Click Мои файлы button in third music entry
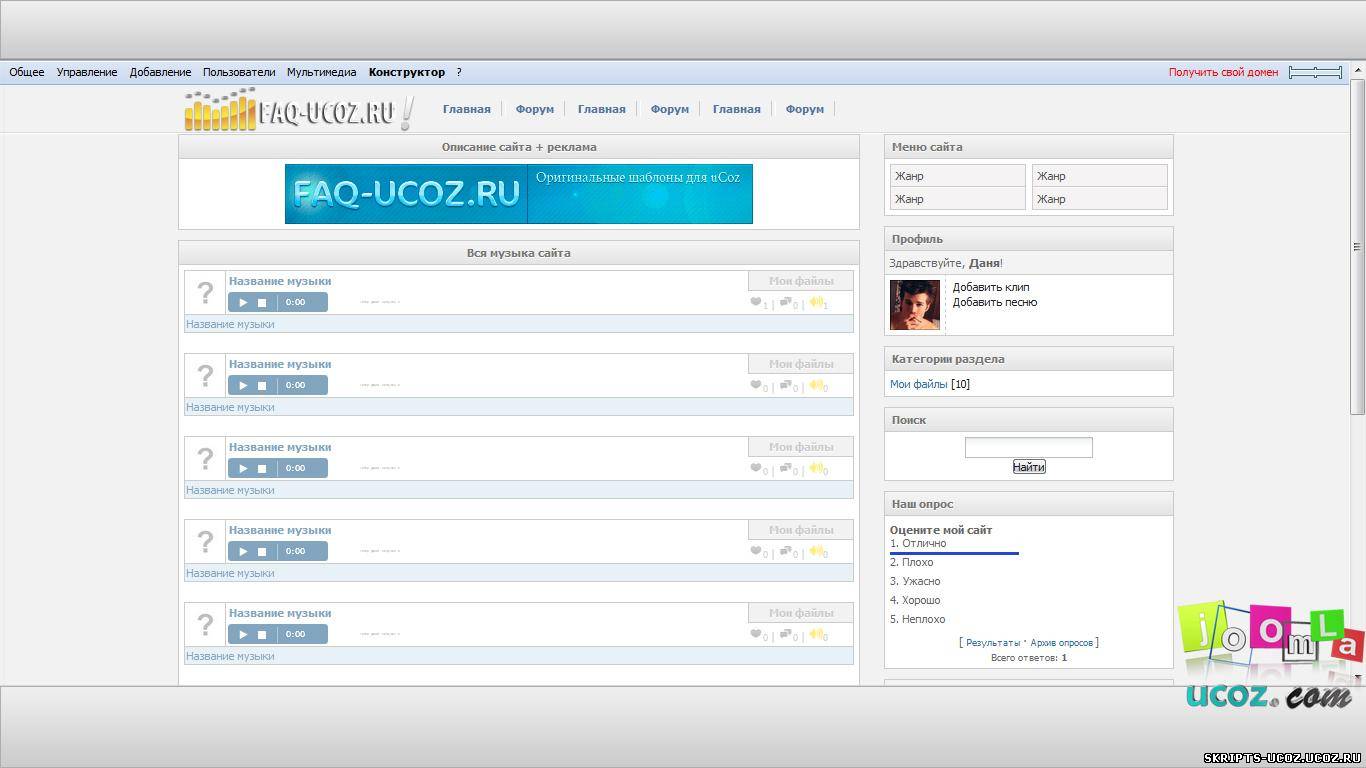The image size is (1366, 768). 801,447
